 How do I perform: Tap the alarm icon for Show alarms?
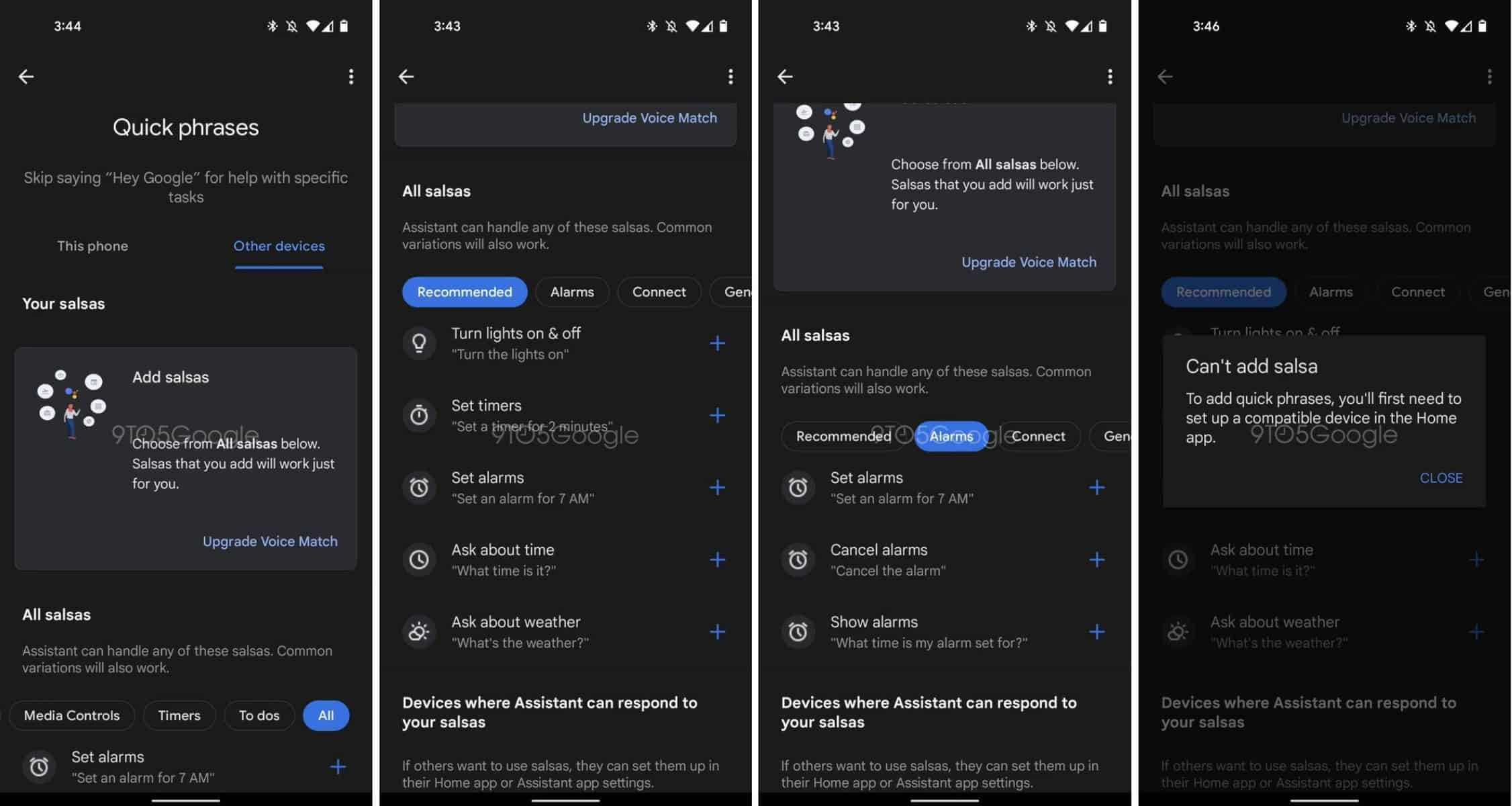point(800,631)
